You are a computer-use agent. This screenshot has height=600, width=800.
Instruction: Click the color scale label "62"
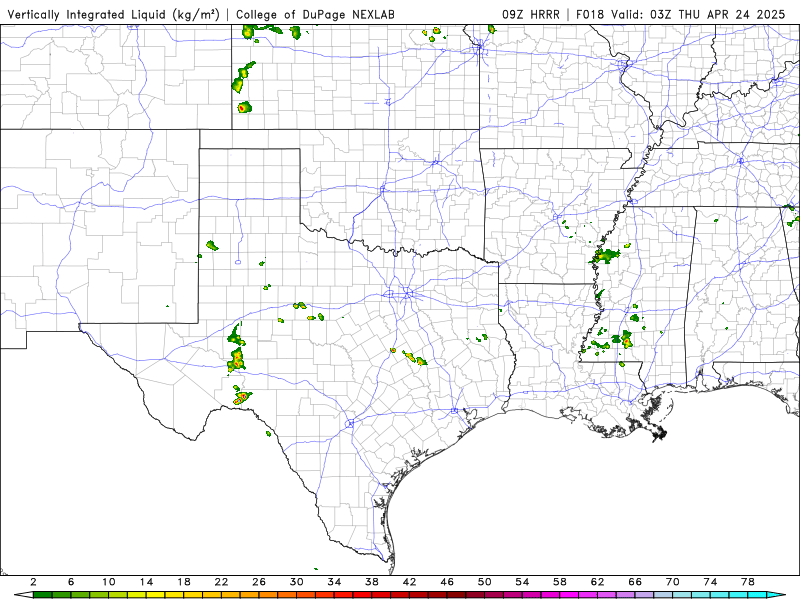tap(597, 582)
